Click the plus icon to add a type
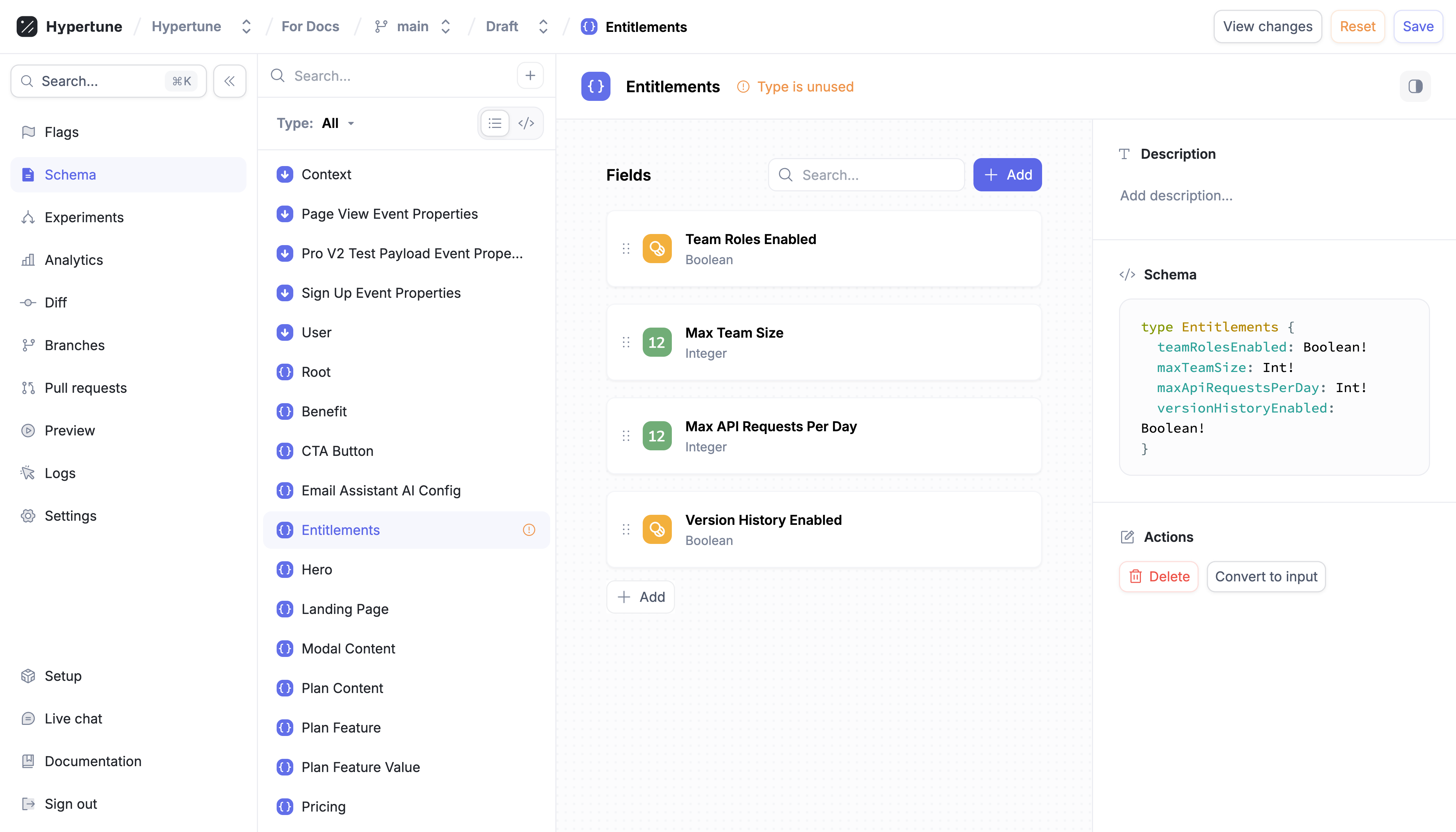This screenshot has width=1456, height=832. (x=530, y=76)
